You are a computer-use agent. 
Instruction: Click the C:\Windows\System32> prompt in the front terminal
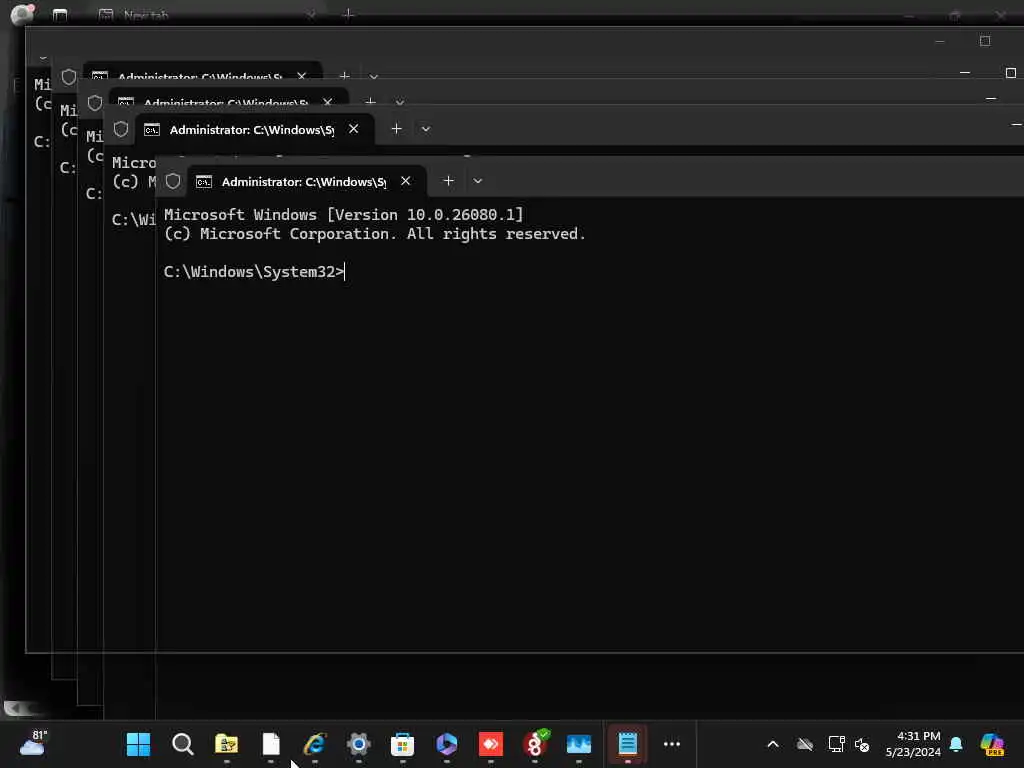[253, 272]
